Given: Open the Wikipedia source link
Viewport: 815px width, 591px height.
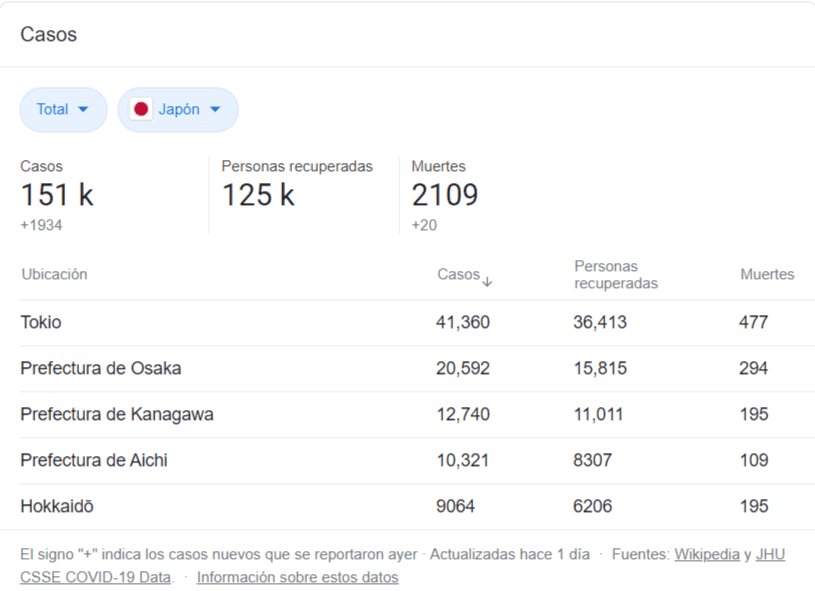Looking at the screenshot, I should (707, 554).
